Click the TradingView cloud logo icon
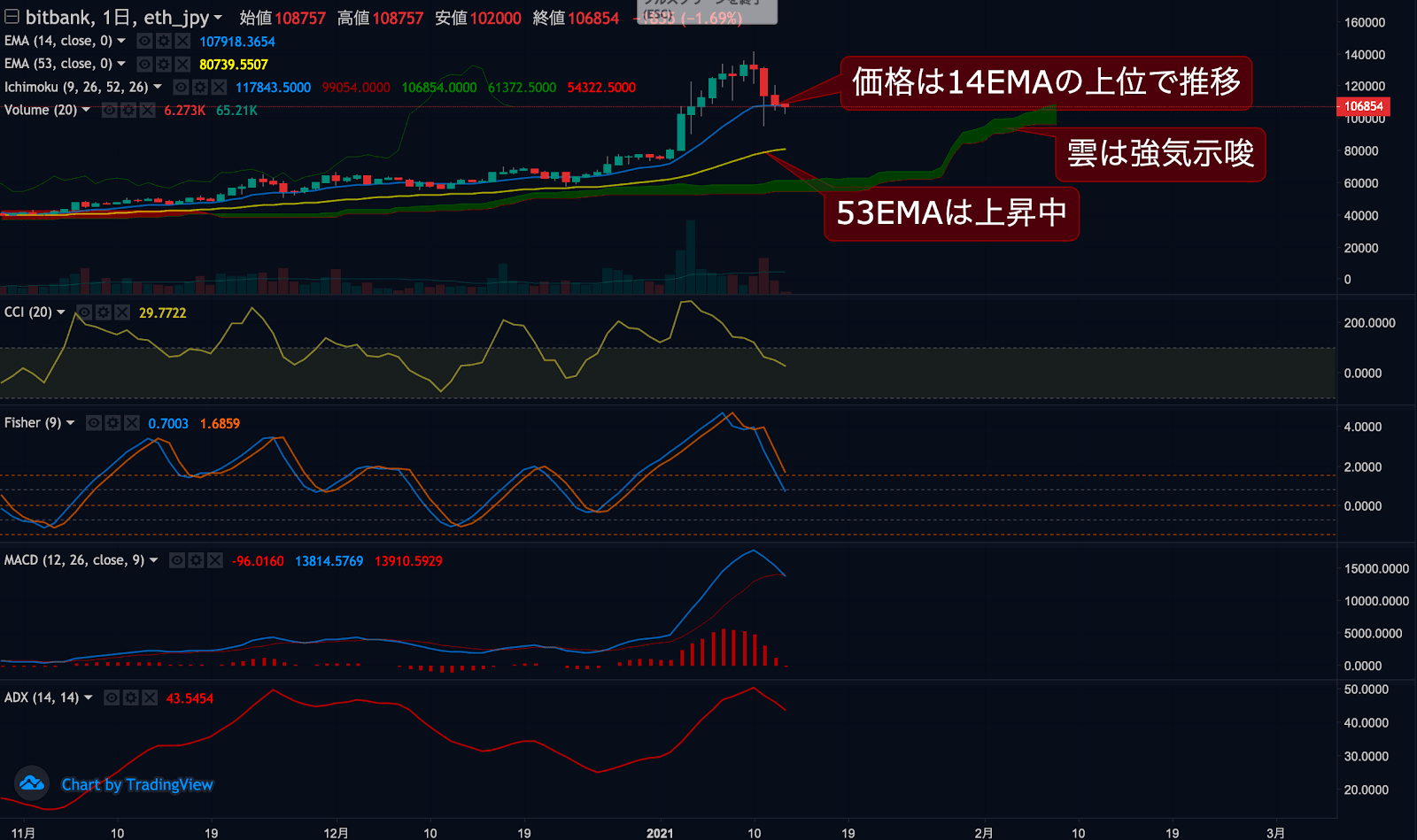The image size is (1417, 840). pyautogui.click(x=32, y=783)
